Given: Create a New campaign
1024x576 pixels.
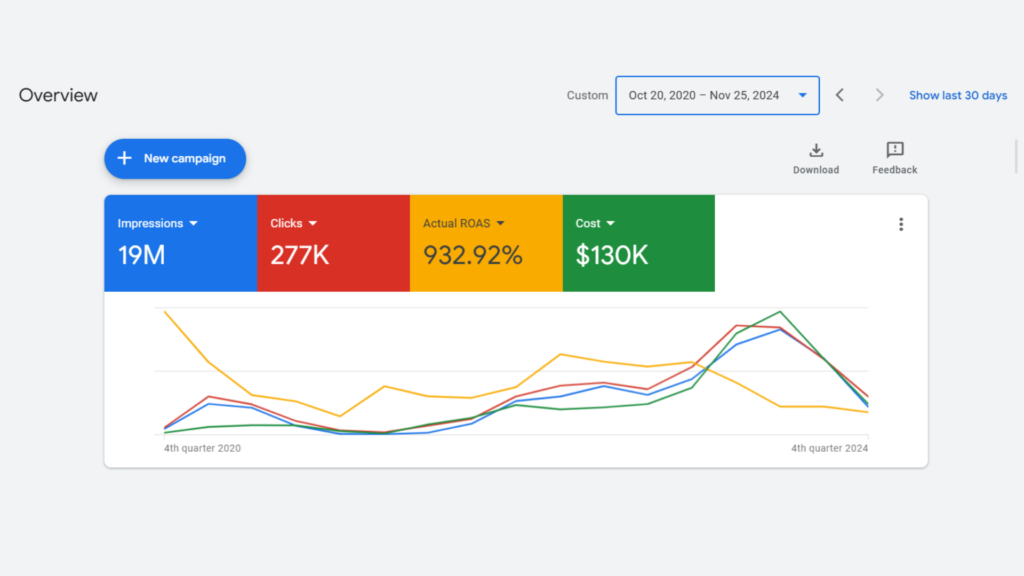Looking at the screenshot, I should 175,158.
